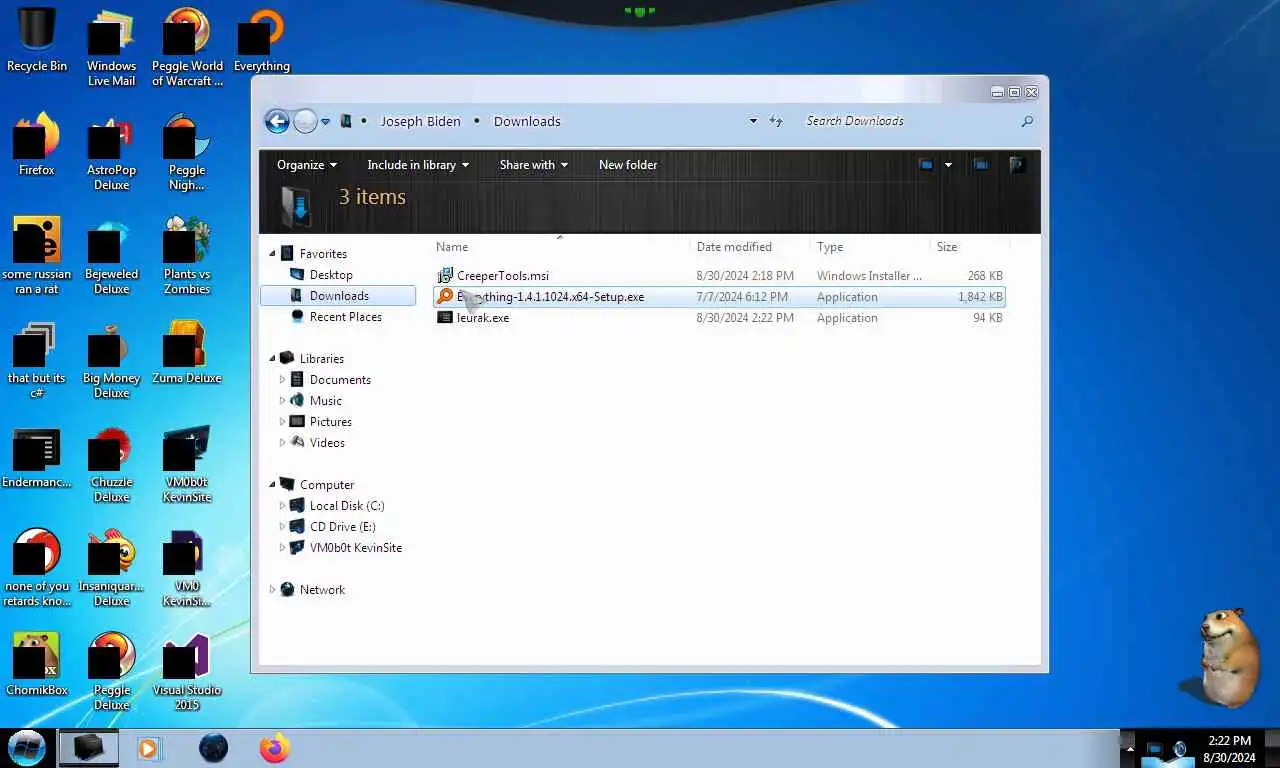Viewport: 1280px width, 768px height.
Task: Click the Forward navigation arrow in Explorer
Action: point(305,121)
